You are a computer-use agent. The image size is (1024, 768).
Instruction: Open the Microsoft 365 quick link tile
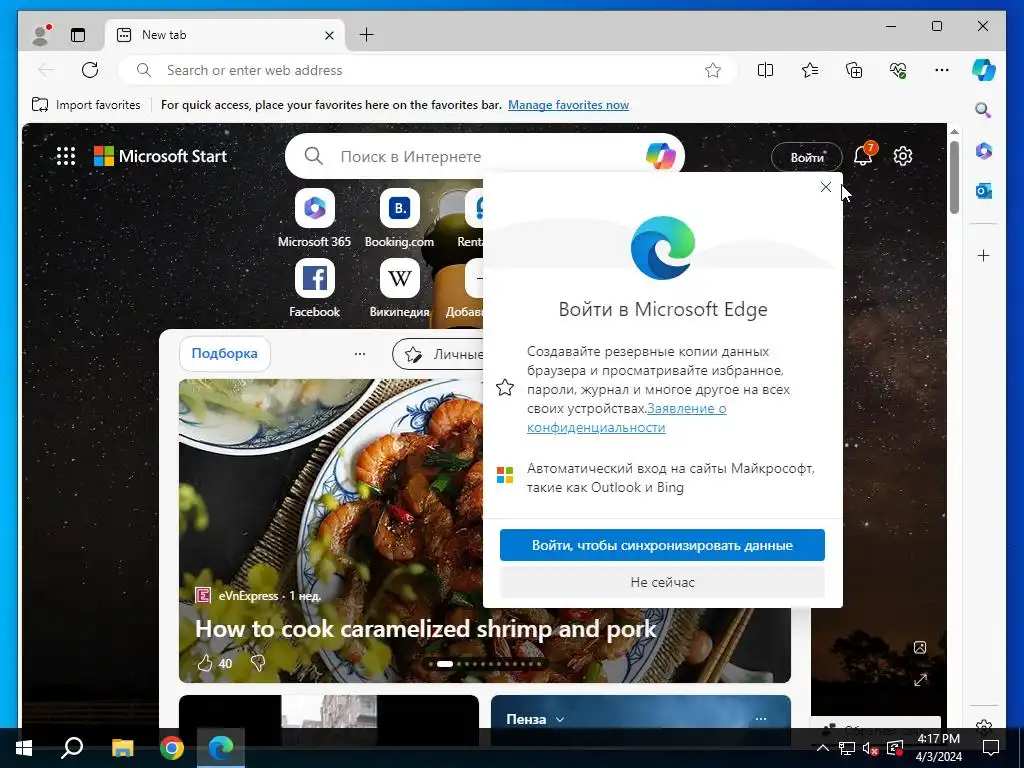(x=314, y=218)
